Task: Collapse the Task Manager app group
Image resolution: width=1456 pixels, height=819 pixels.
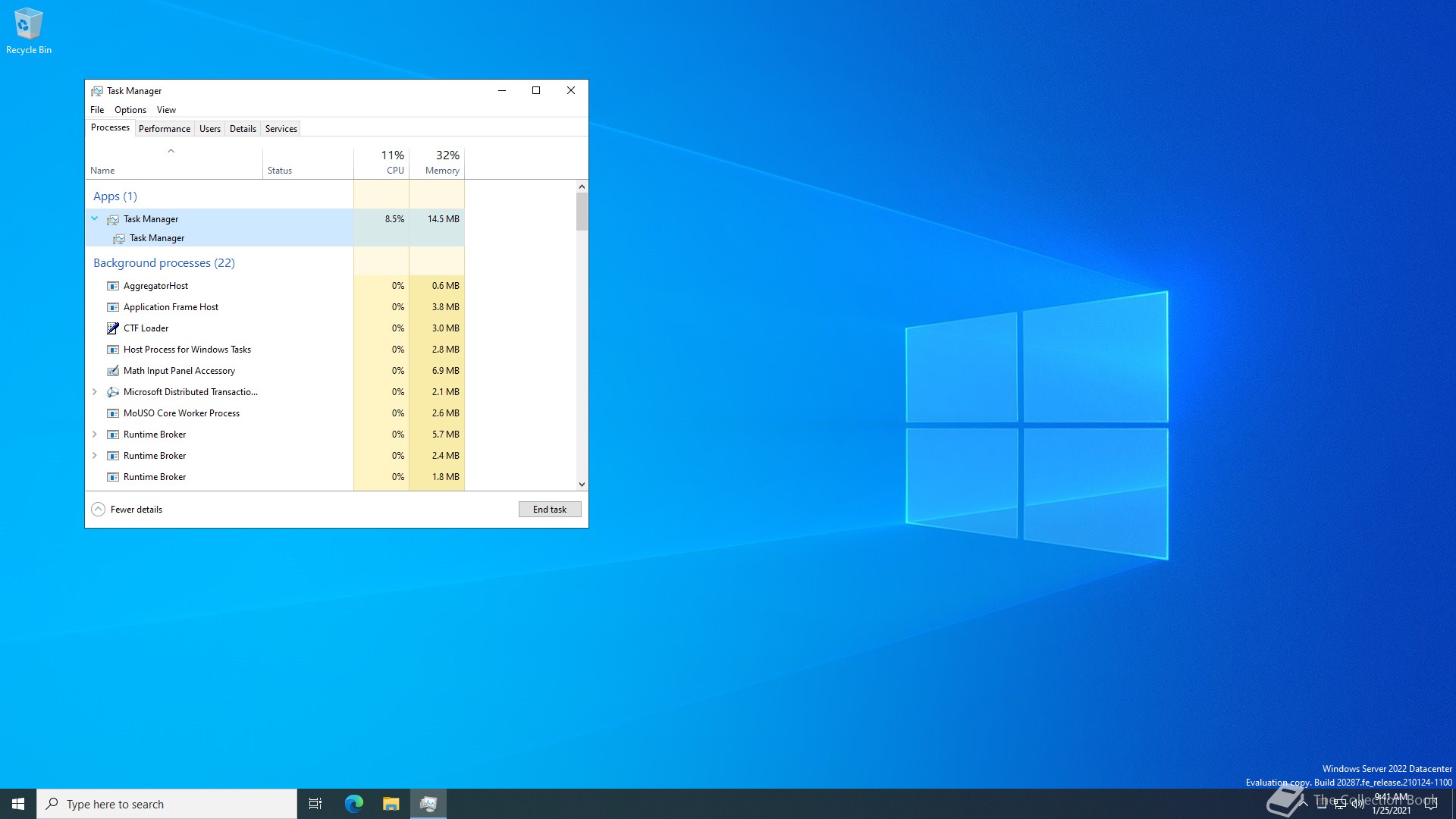Action: [x=95, y=218]
